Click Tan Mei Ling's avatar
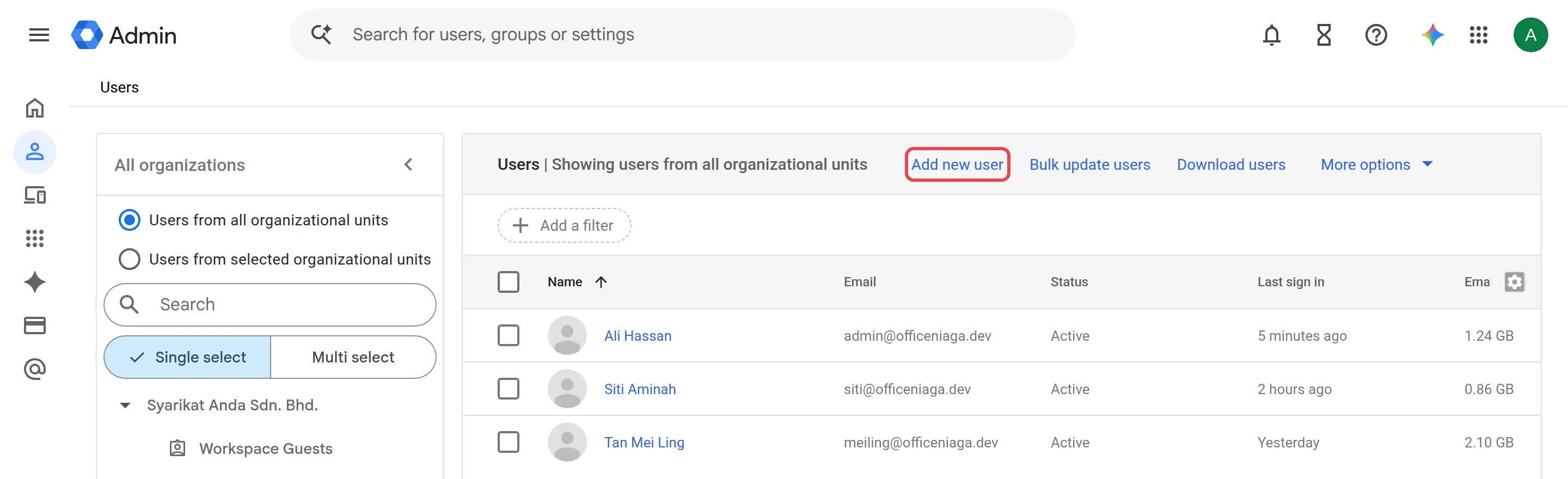Screen dimensions: 1568x479 point(567,443)
